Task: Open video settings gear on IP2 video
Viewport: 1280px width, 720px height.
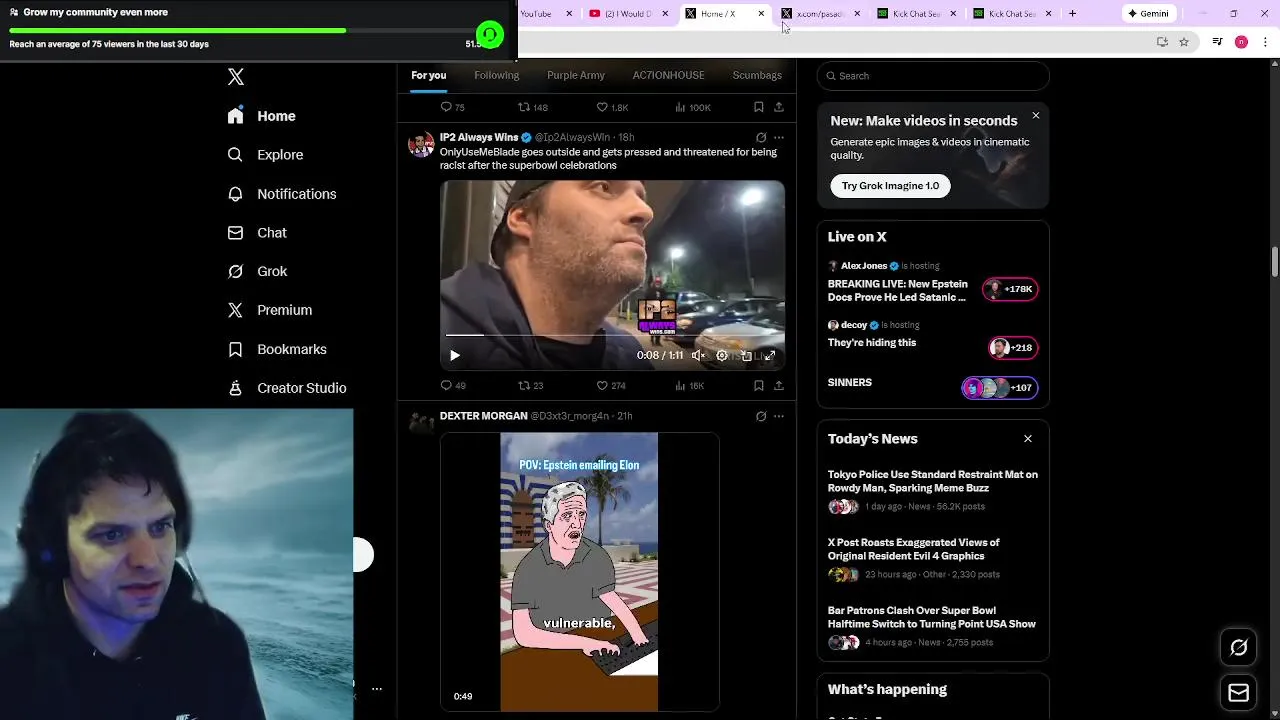Action: [722, 355]
